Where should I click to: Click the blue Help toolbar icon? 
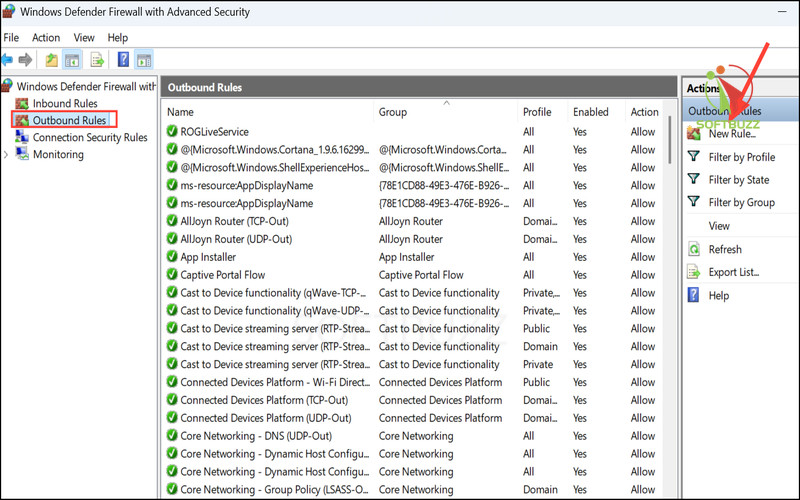tap(123, 60)
